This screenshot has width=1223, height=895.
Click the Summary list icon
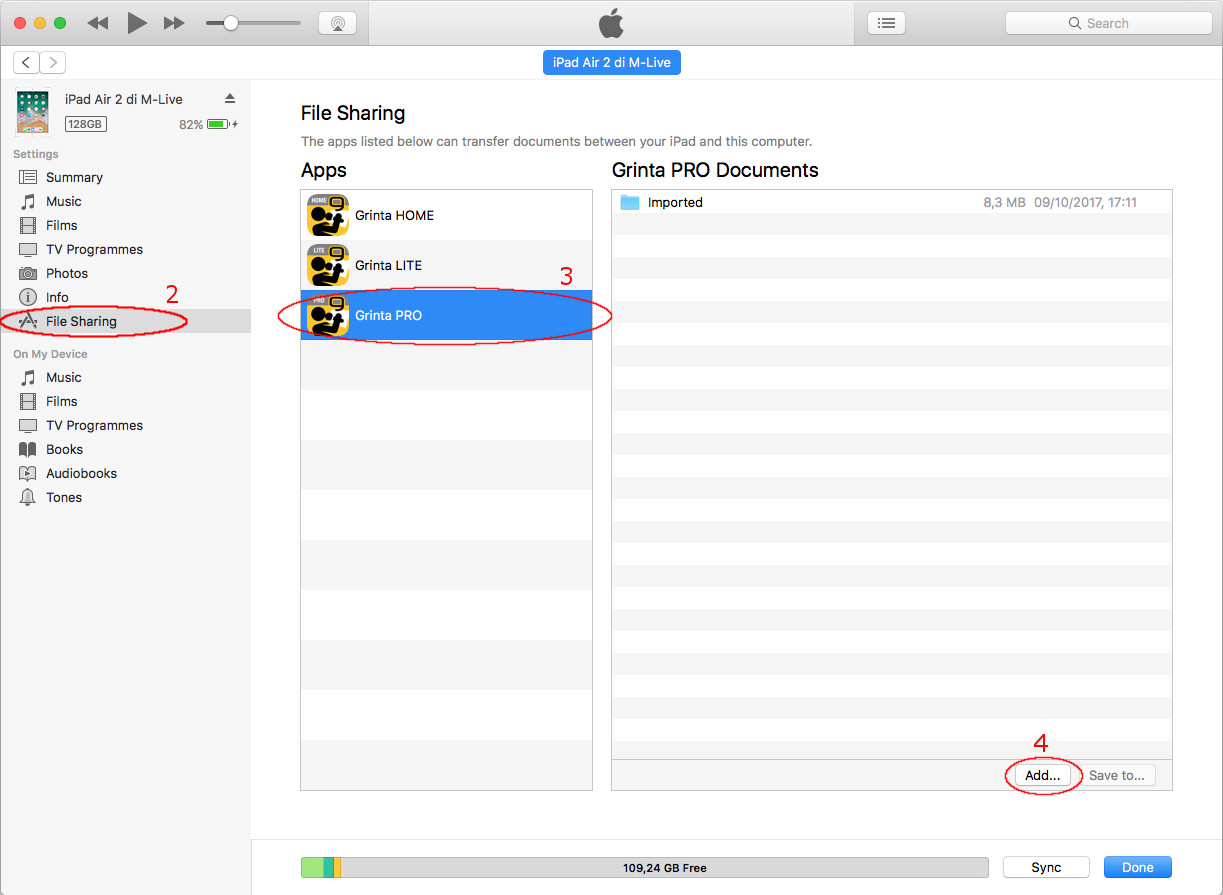point(28,177)
